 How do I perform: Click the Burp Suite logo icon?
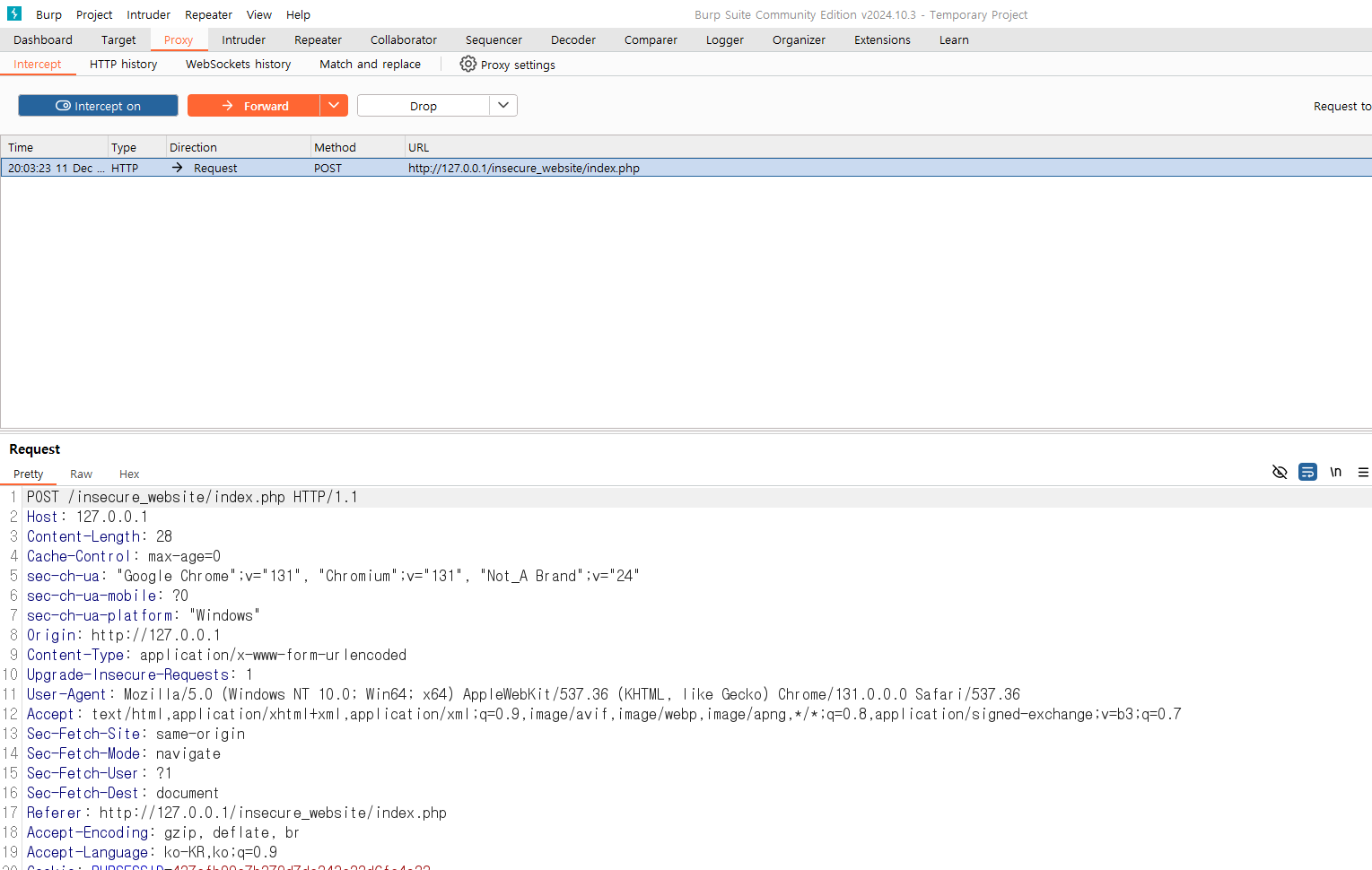(13, 13)
